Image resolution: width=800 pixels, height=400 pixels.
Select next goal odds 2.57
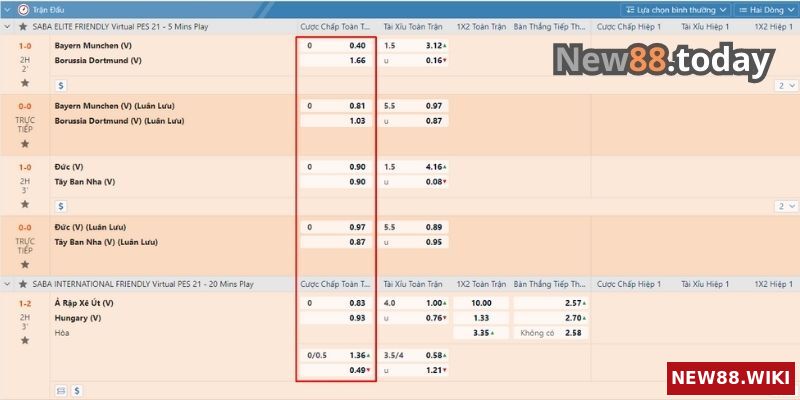pos(551,303)
